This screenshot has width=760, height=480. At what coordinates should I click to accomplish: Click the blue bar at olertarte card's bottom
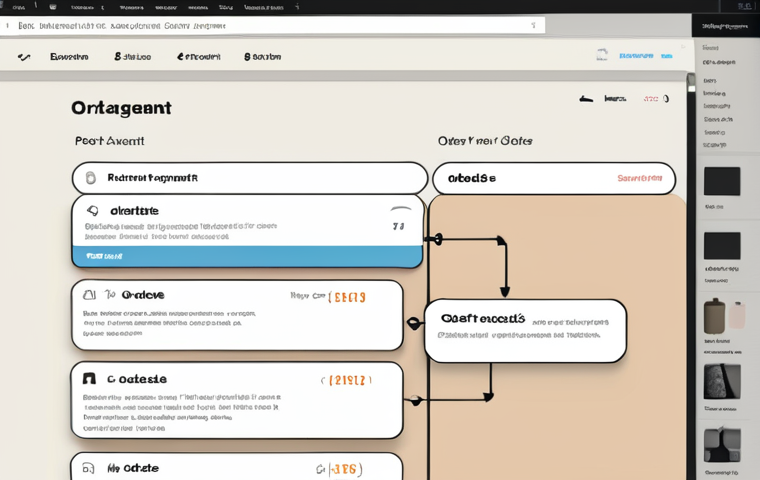[247, 256]
